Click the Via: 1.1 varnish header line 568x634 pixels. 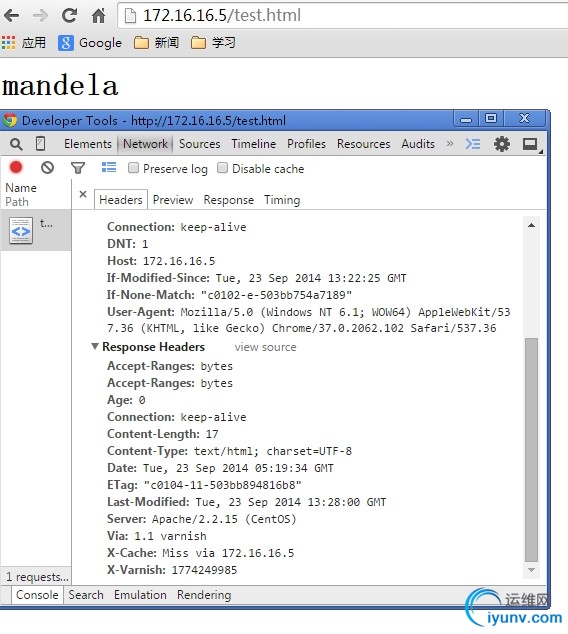tap(157, 536)
